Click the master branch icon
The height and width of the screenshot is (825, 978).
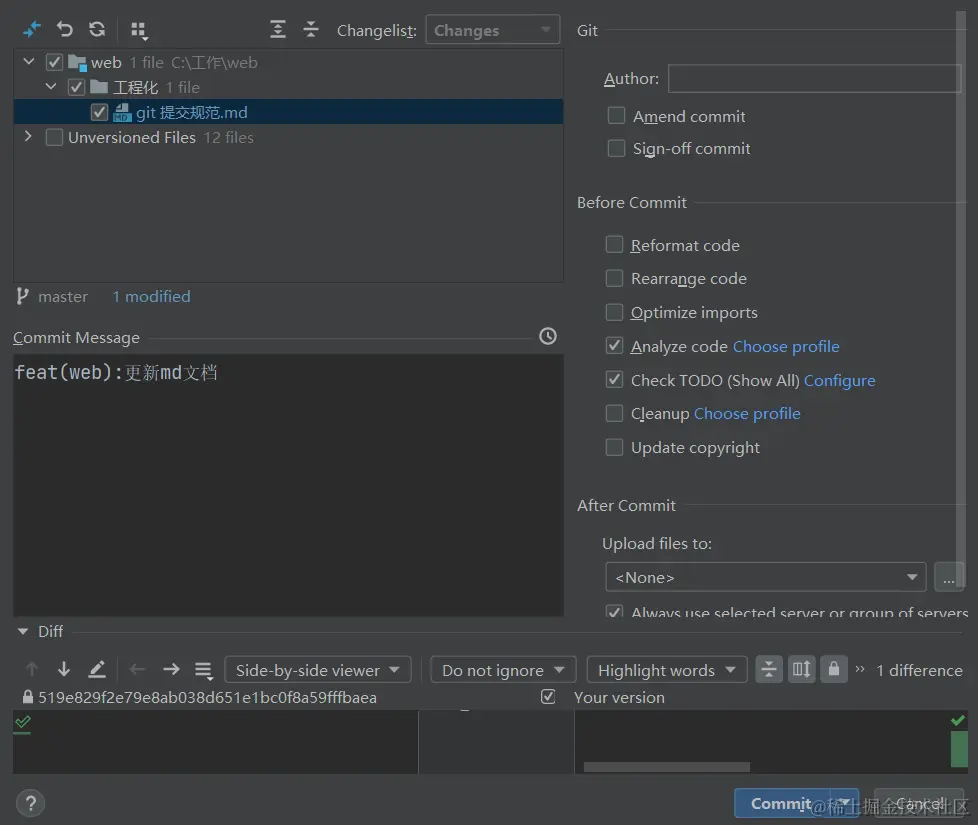(22, 296)
